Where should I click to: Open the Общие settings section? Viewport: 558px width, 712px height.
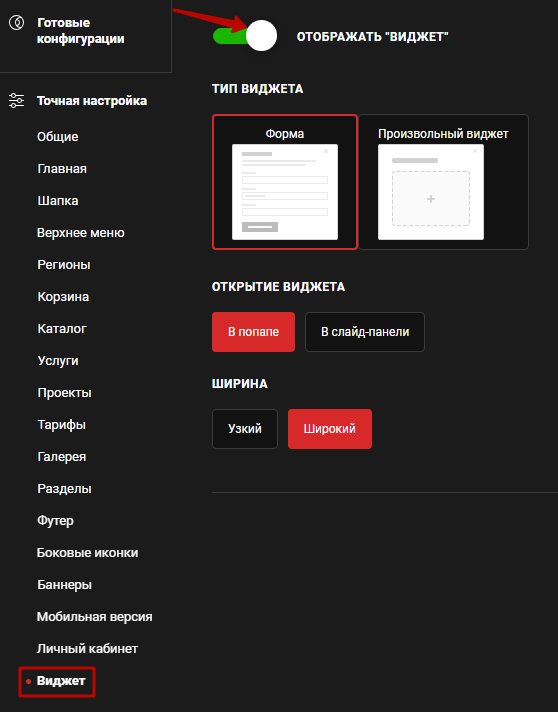click(58, 137)
